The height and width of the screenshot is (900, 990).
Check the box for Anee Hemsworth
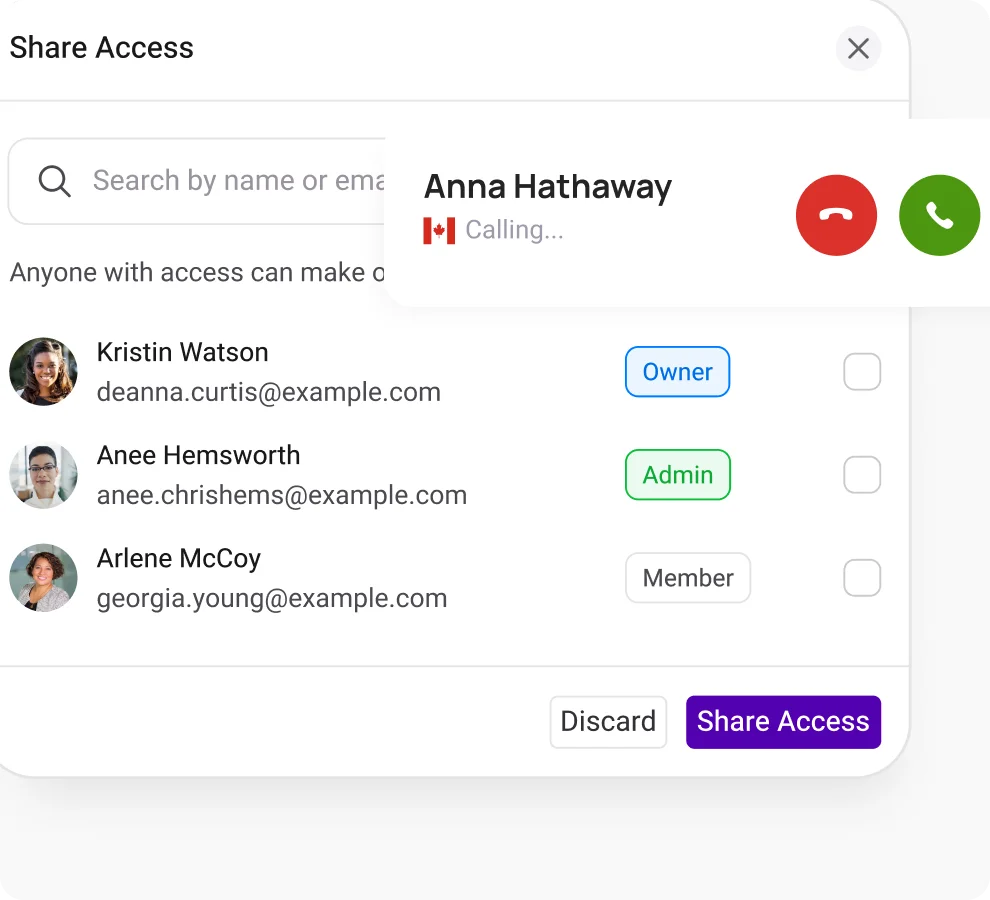click(x=862, y=475)
